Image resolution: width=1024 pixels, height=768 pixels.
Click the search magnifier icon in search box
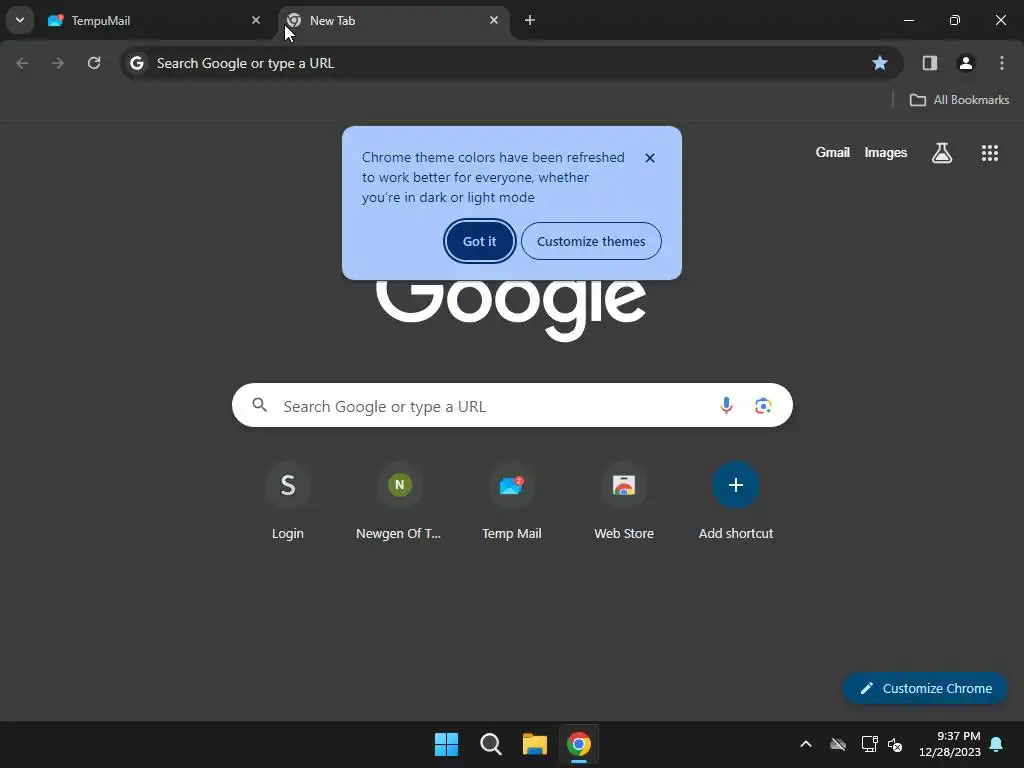click(260, 406)
